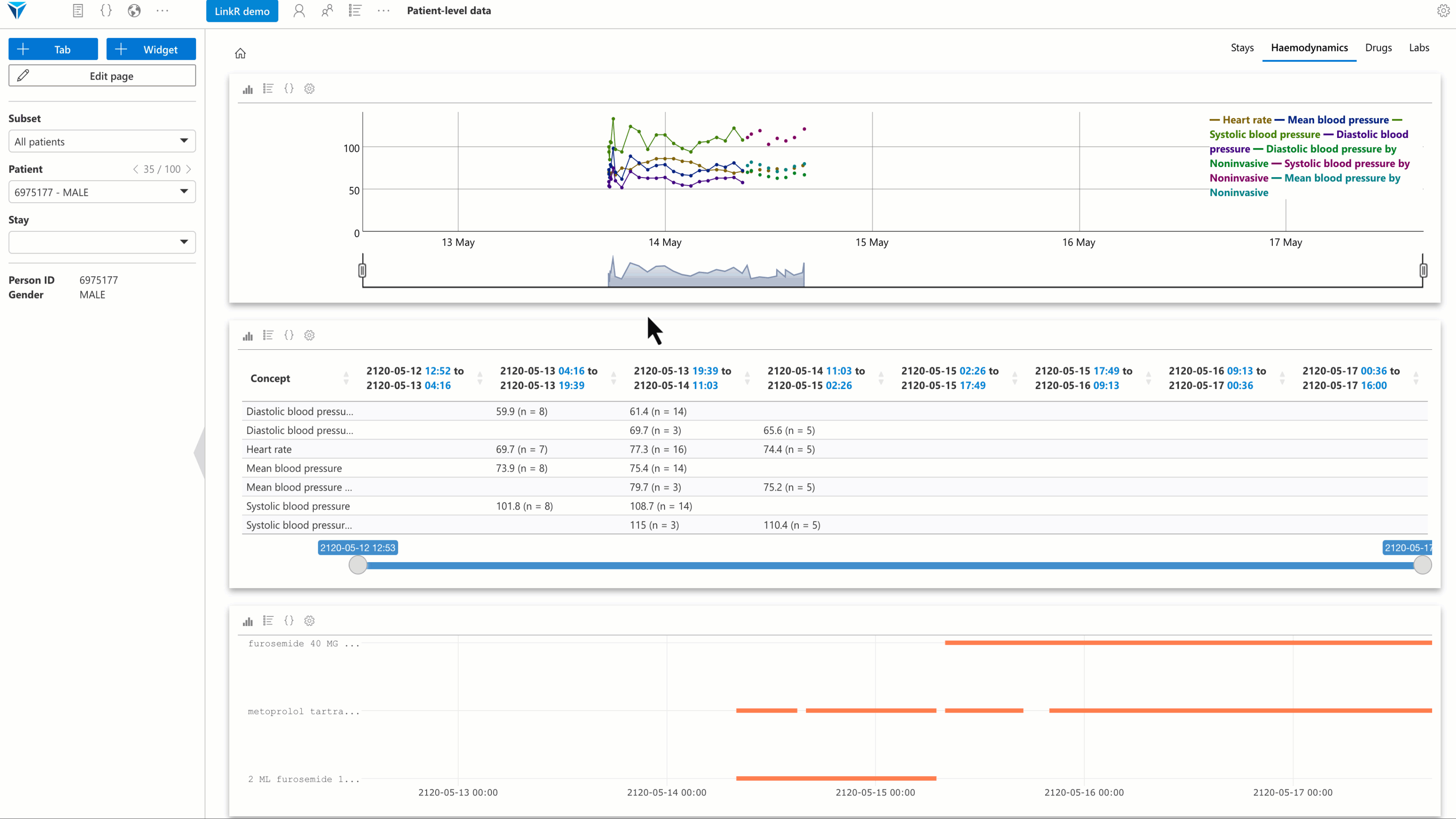The height and width of the screenshot is (819, 1456).
Task: Open the multi-person group icon
Action: (327, 11)
